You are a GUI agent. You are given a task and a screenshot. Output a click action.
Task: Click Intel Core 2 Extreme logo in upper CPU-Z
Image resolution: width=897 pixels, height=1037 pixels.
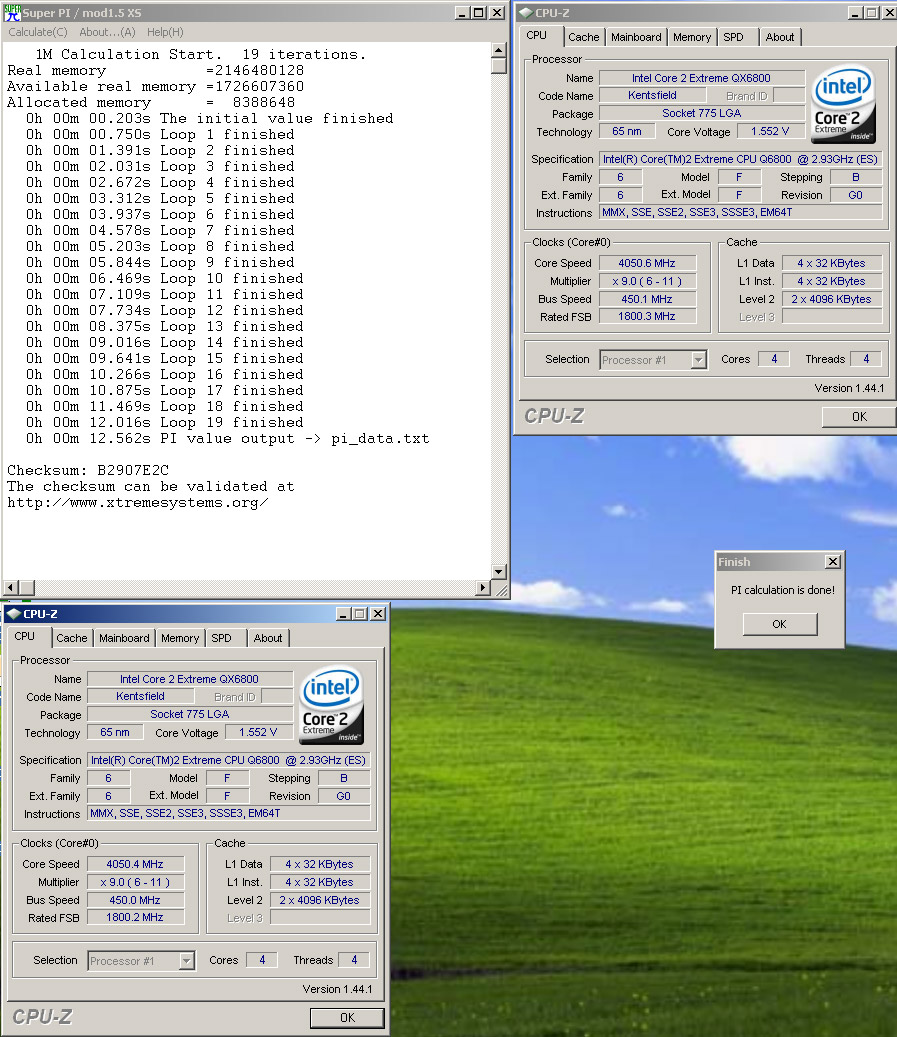(843, 103)
